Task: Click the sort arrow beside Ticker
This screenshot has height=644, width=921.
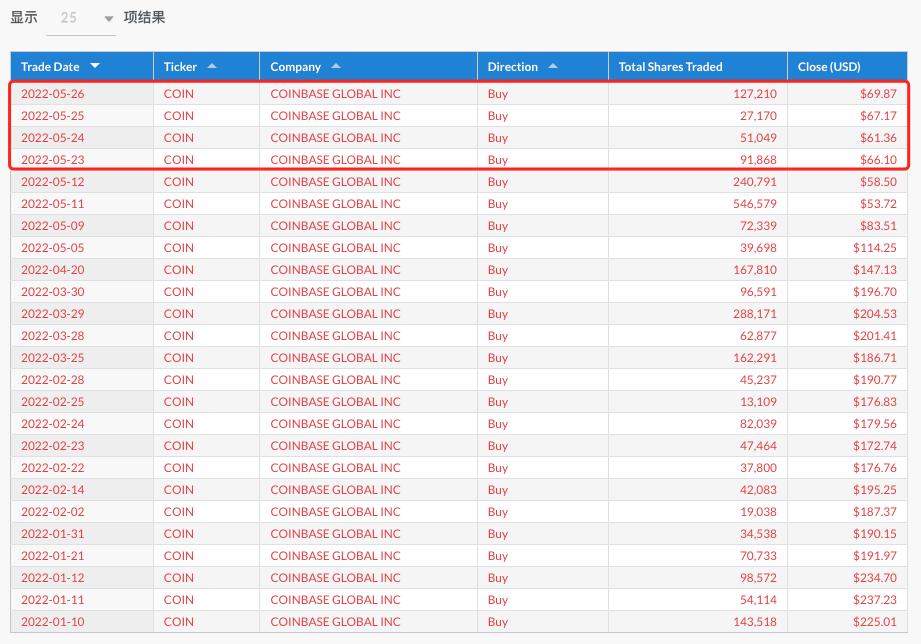Action: [212, 66]
